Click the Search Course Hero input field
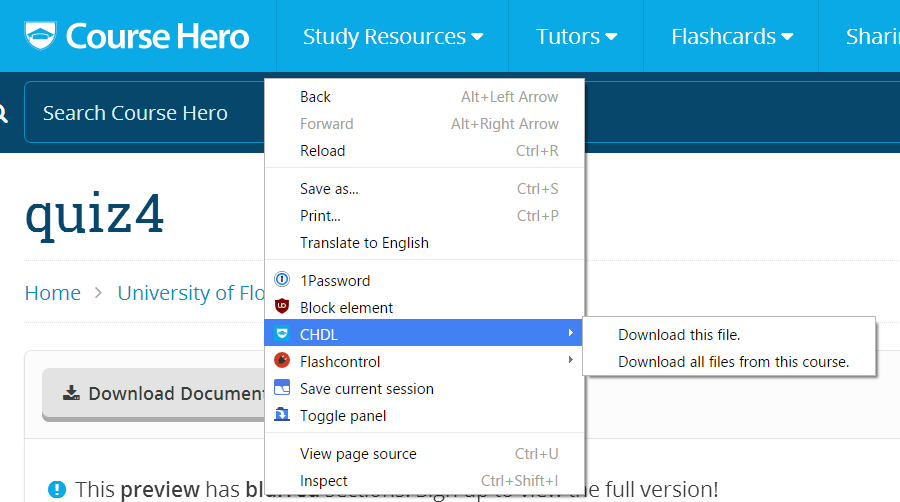This screenshot has height=502, width=900. [145, 112]
